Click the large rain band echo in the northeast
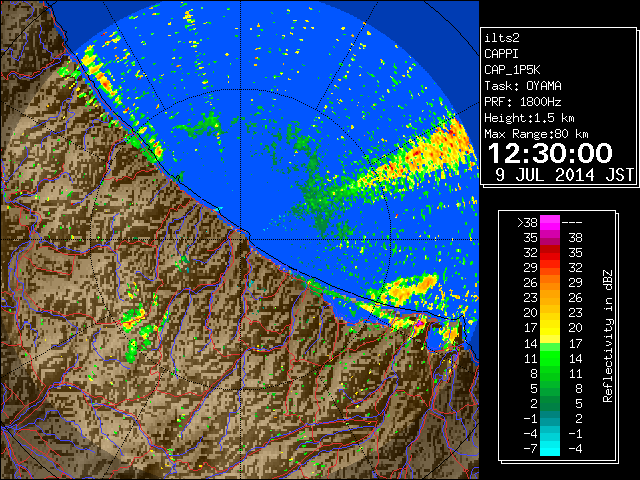Screen dimensions: 640x480 point(416,159)
